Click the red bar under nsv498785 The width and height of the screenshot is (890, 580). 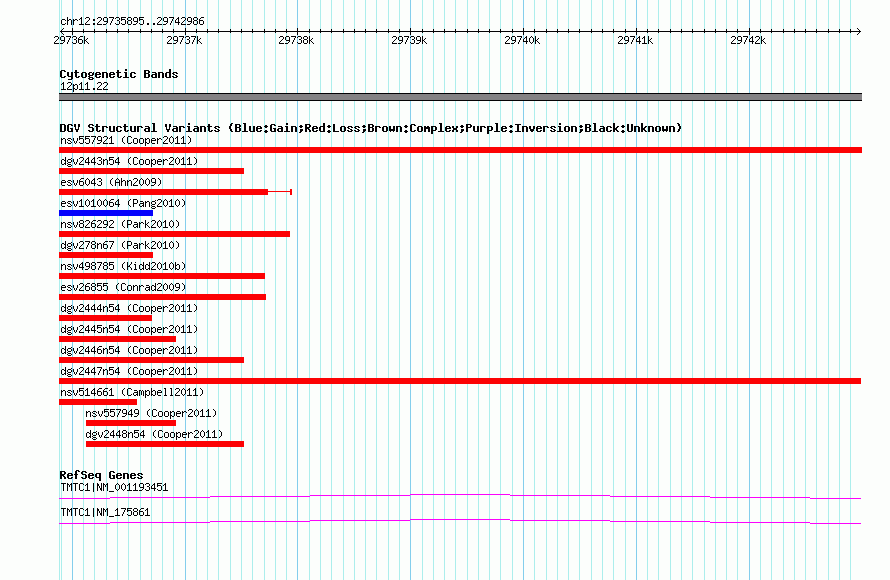tap(162, 276)
